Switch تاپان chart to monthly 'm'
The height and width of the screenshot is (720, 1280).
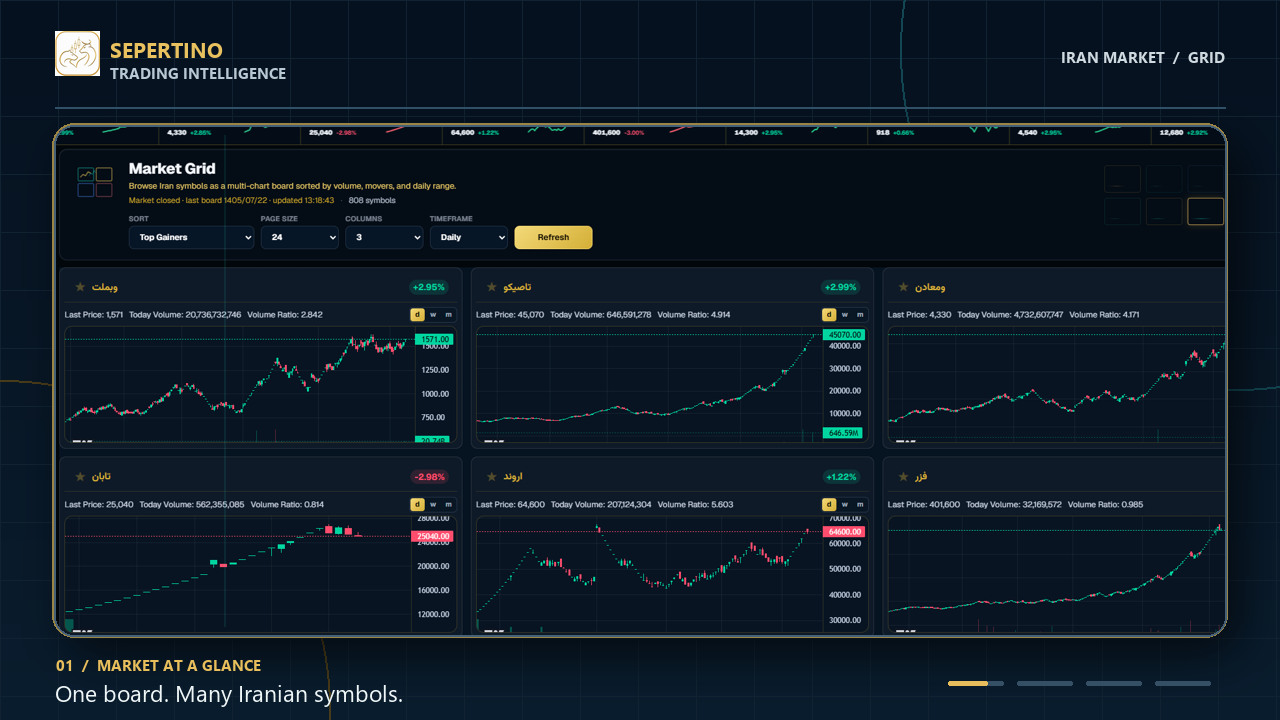click(x=448, y=504)
